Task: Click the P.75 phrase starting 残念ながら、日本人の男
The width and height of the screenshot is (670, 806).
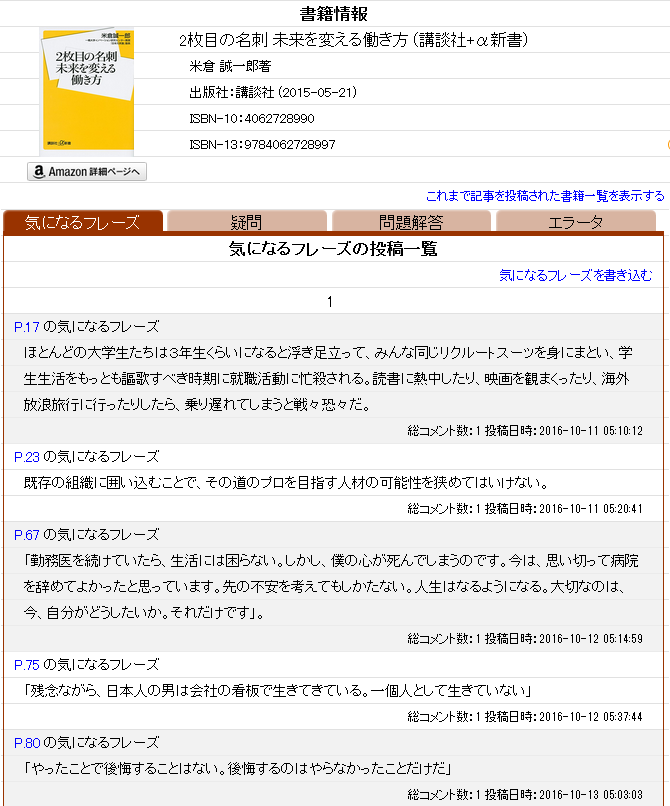Action: [x=277, y=691]
